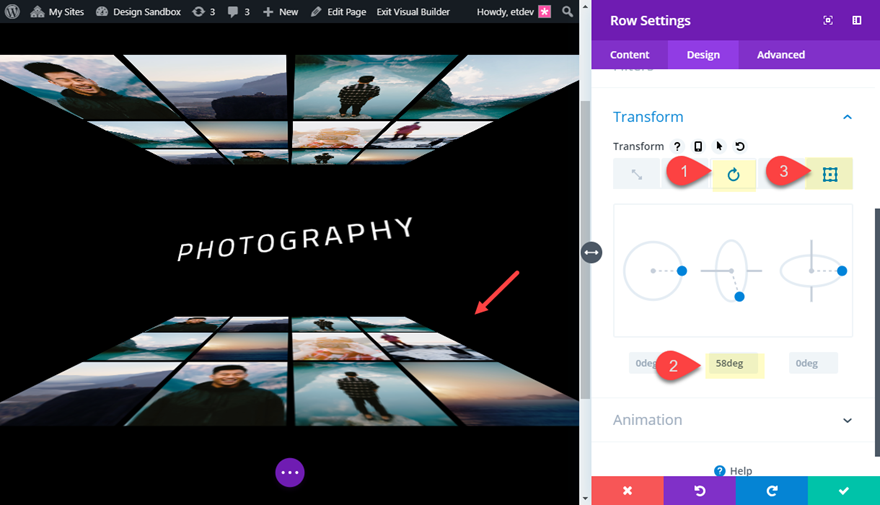Open the WordPress logo menu
This screenshot has width=880, height=505.
(x=12, y=11)
